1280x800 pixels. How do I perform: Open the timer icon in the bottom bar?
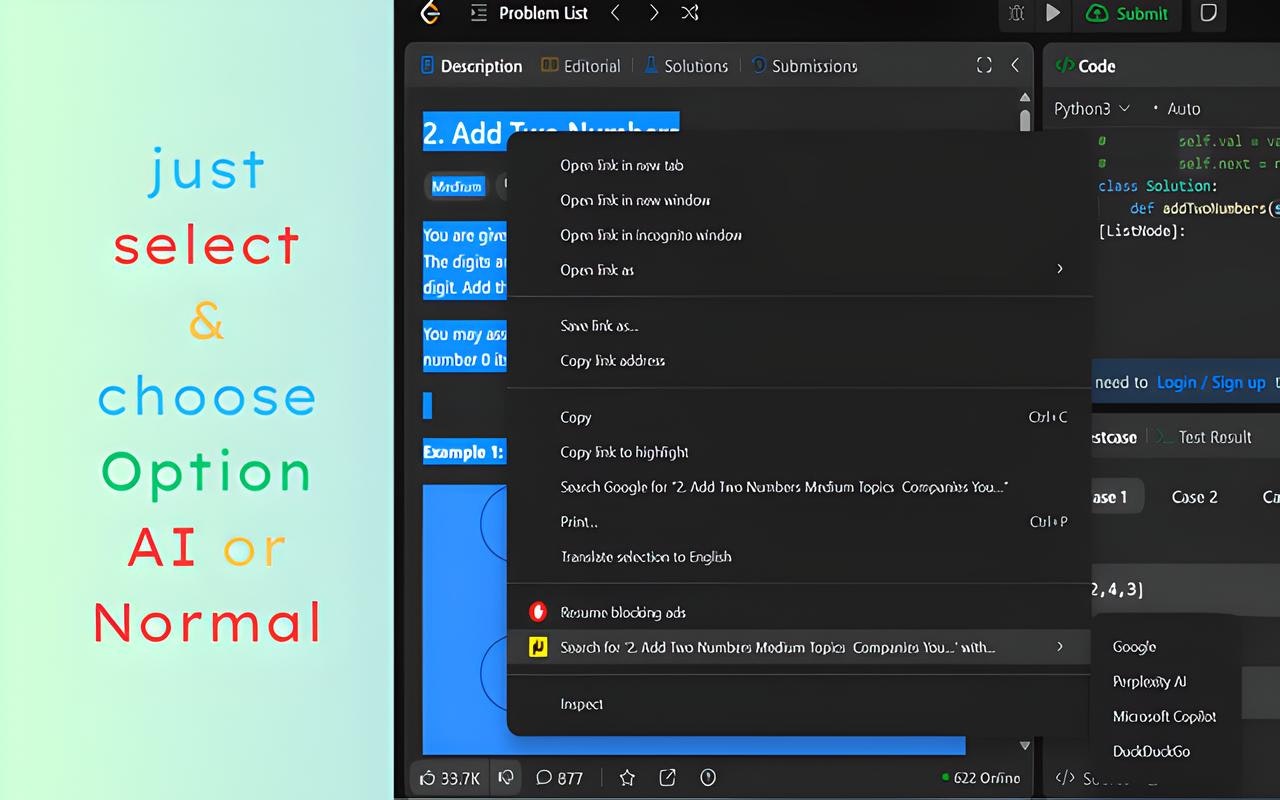coord(707,777)
